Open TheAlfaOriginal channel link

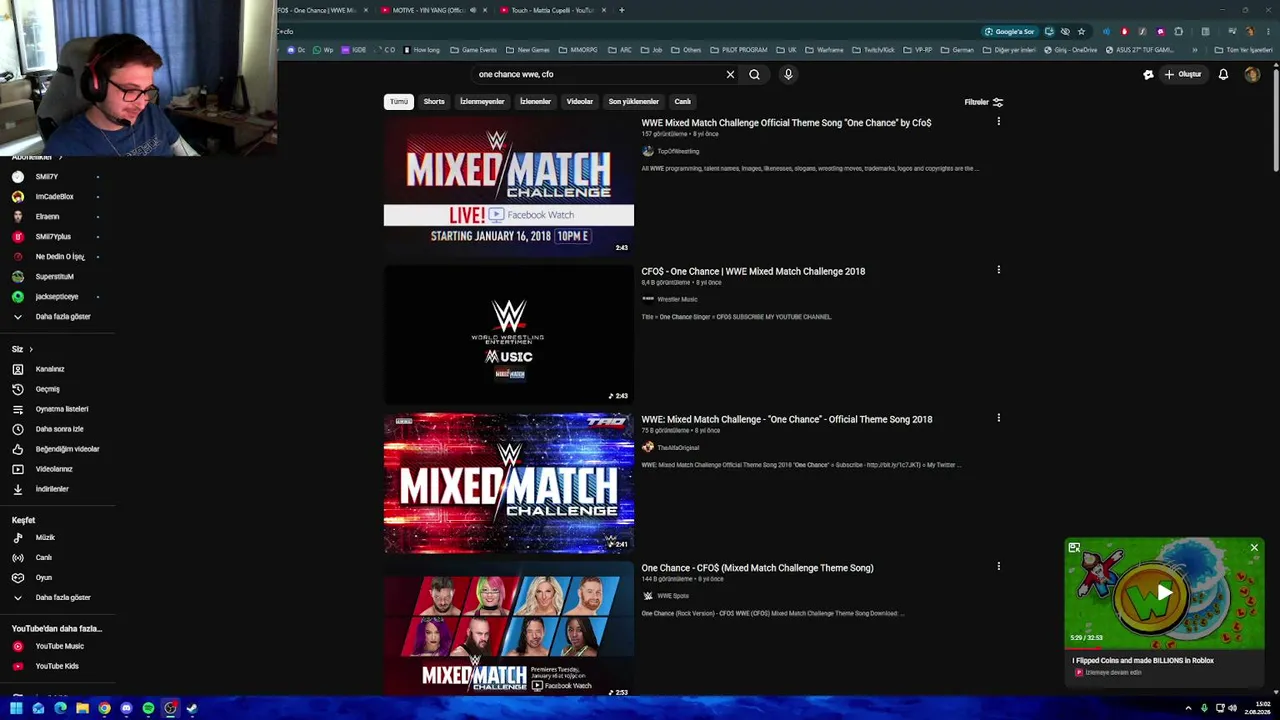click(678, 447)
